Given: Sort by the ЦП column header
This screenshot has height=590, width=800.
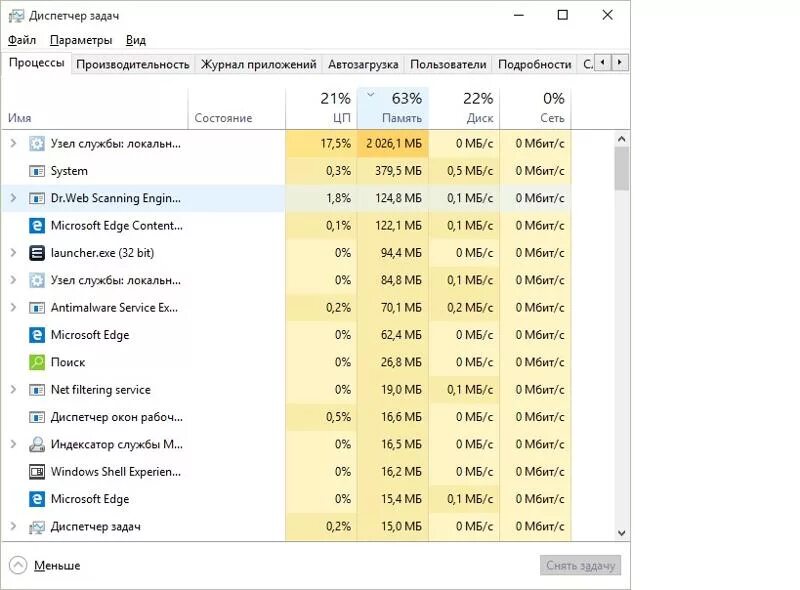Looking at the screenshot, I should pyautogui.click(x=321, y=109).
